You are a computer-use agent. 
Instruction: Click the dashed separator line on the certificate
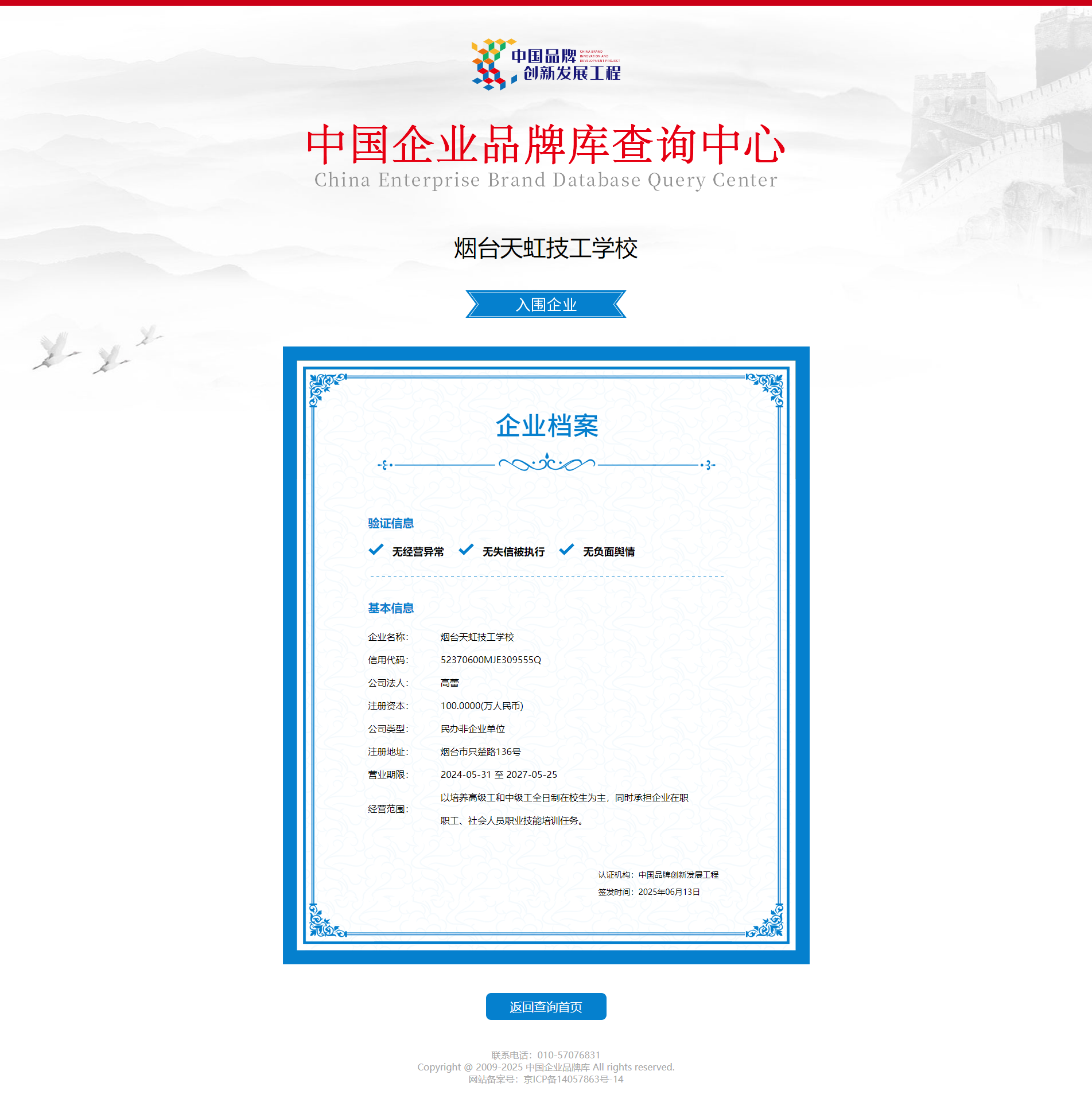tap(546, 577)
